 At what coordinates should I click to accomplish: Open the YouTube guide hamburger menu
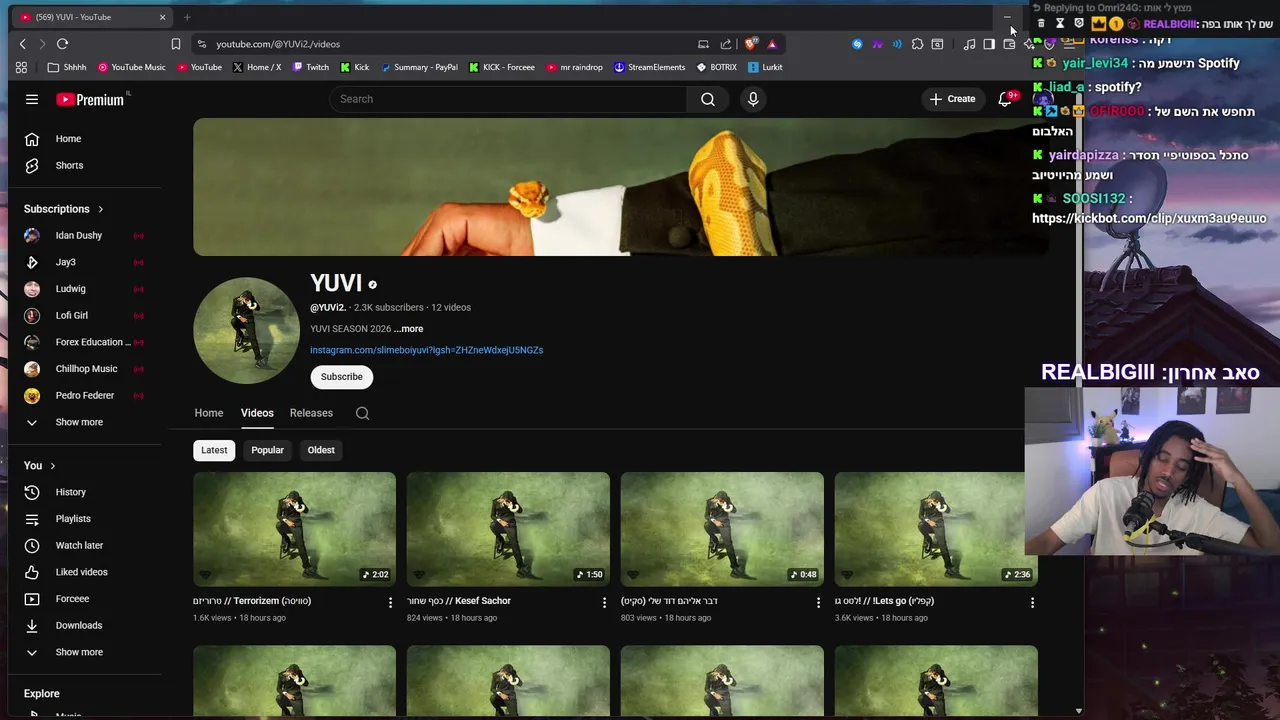tap(32, 99)
